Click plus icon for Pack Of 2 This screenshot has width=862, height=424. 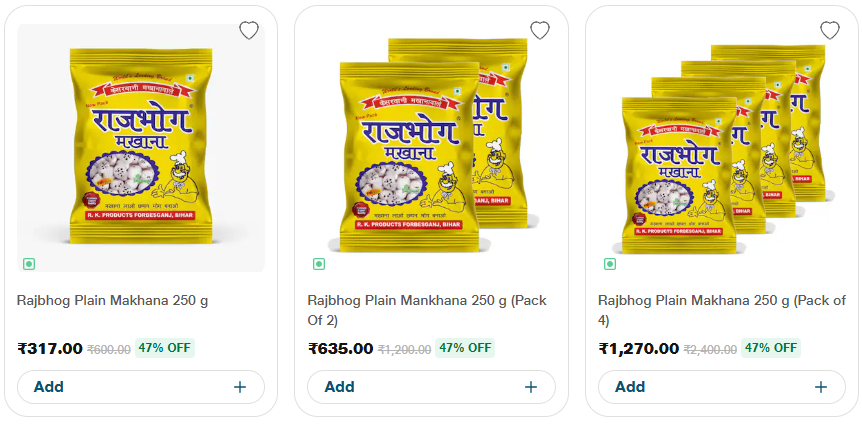coord(531,387)
